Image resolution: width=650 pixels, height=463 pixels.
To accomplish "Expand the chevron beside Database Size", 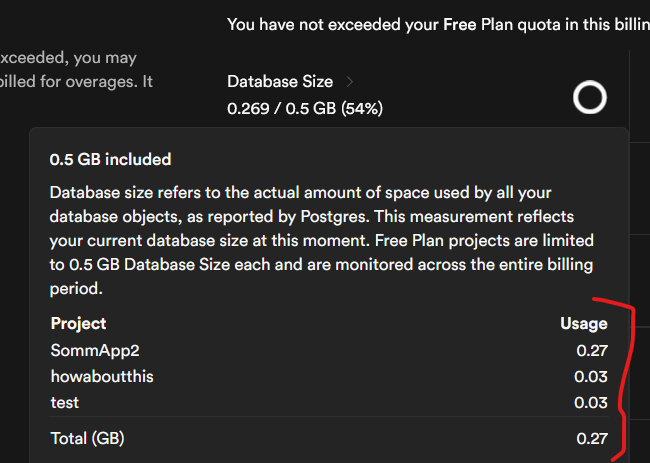I will tap(349, 81).
